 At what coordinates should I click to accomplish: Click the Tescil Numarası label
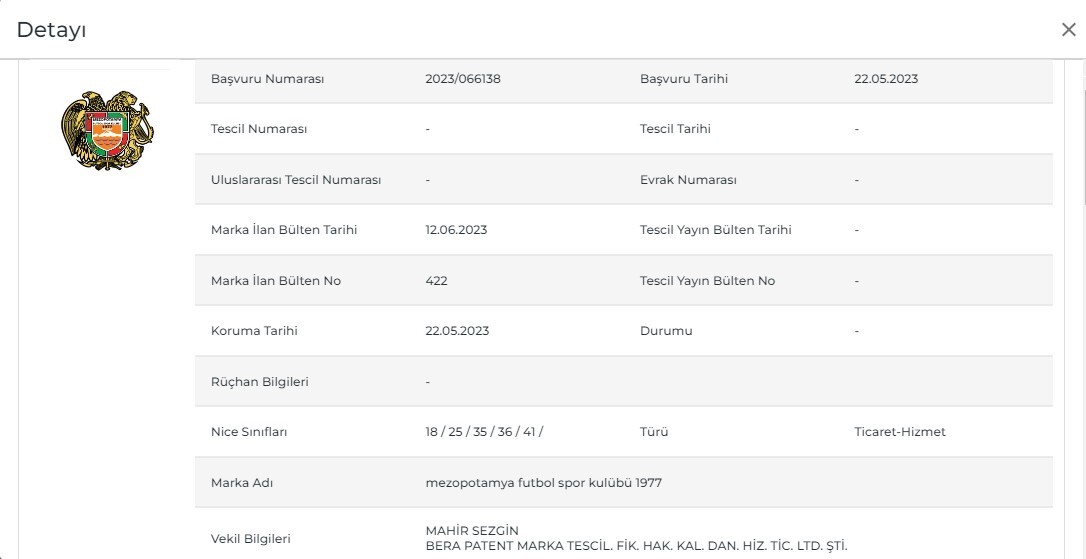(x=259, y=129)
